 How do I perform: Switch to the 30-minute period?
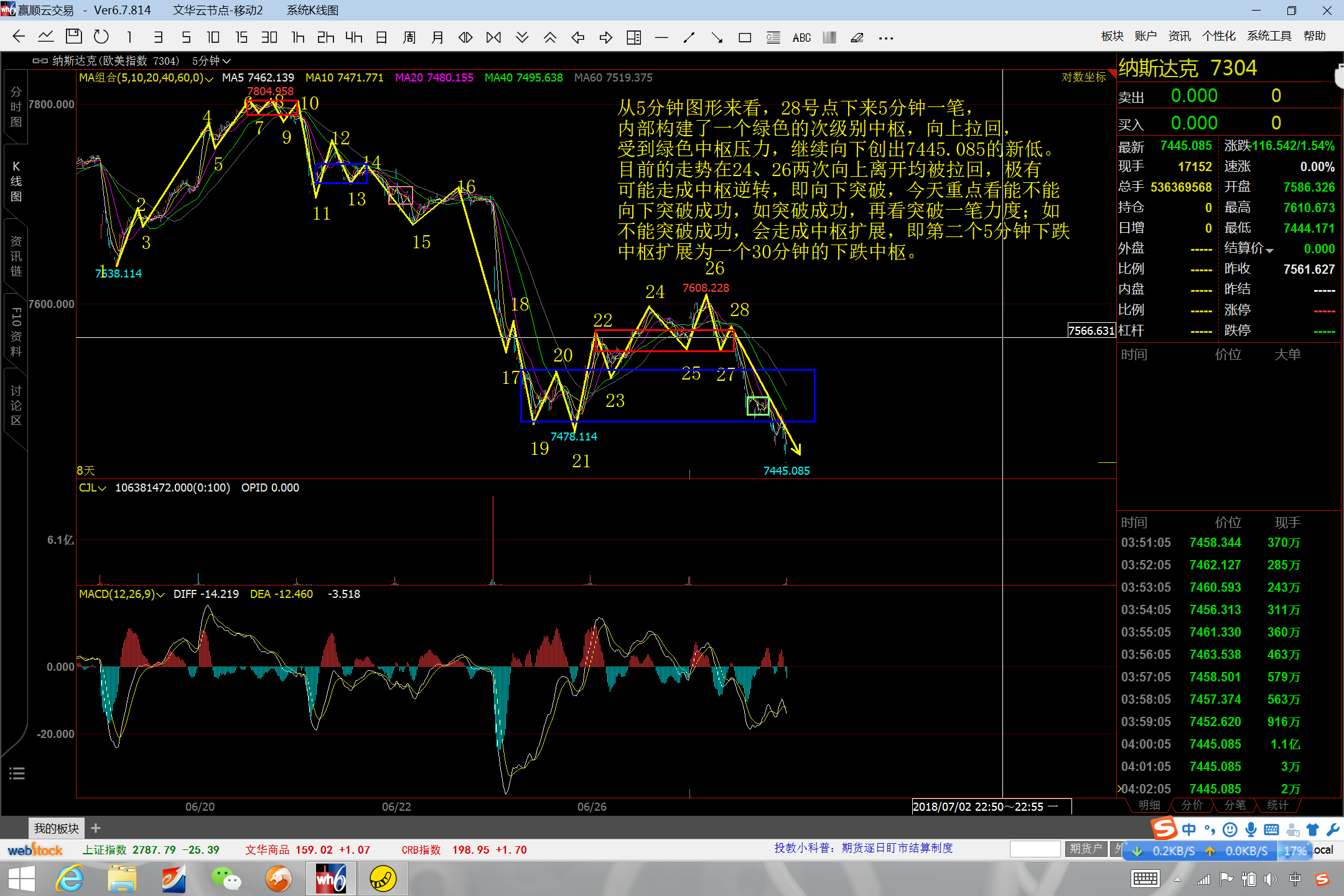click(269, 37)
